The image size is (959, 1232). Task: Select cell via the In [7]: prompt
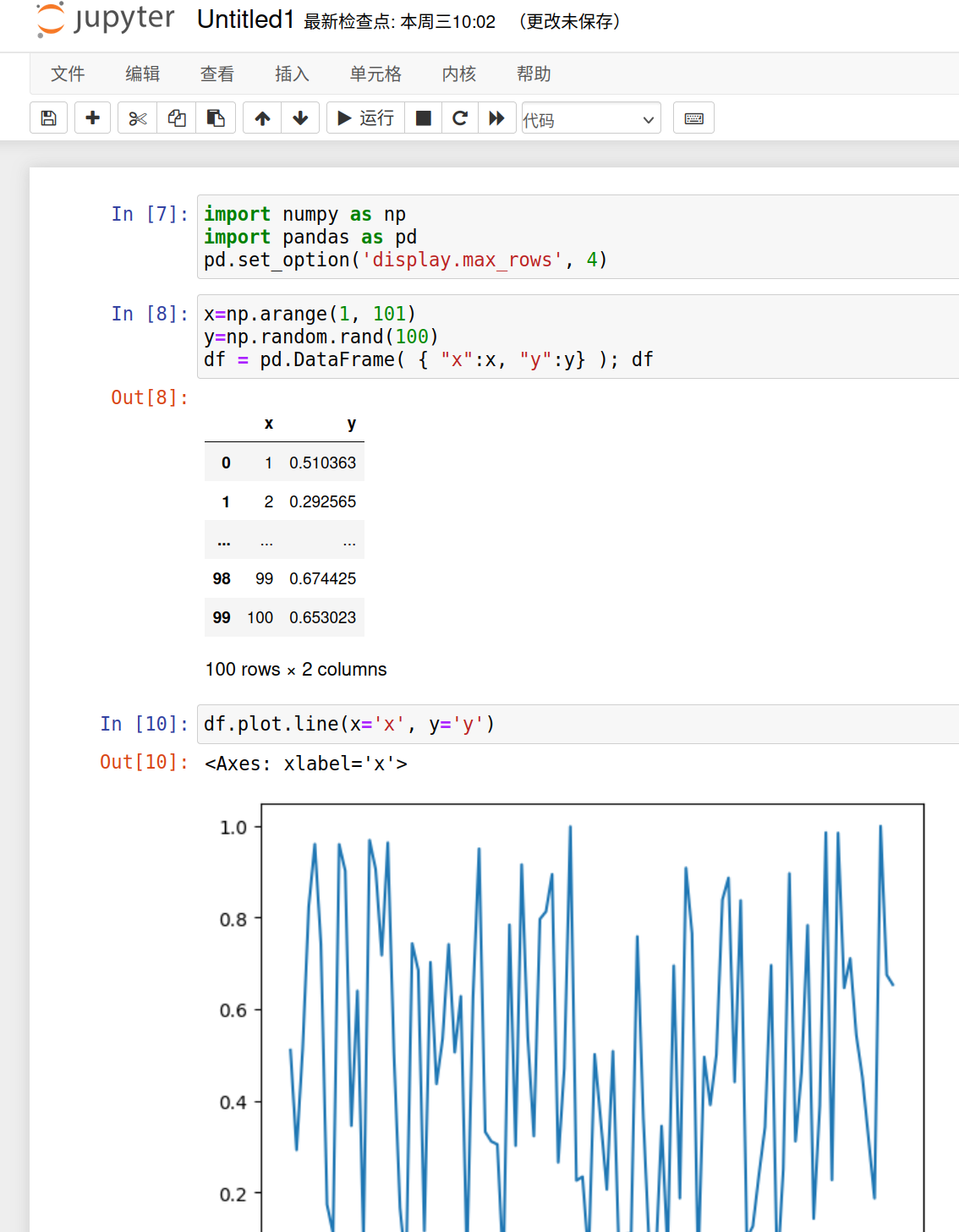[x=150, y=214]
